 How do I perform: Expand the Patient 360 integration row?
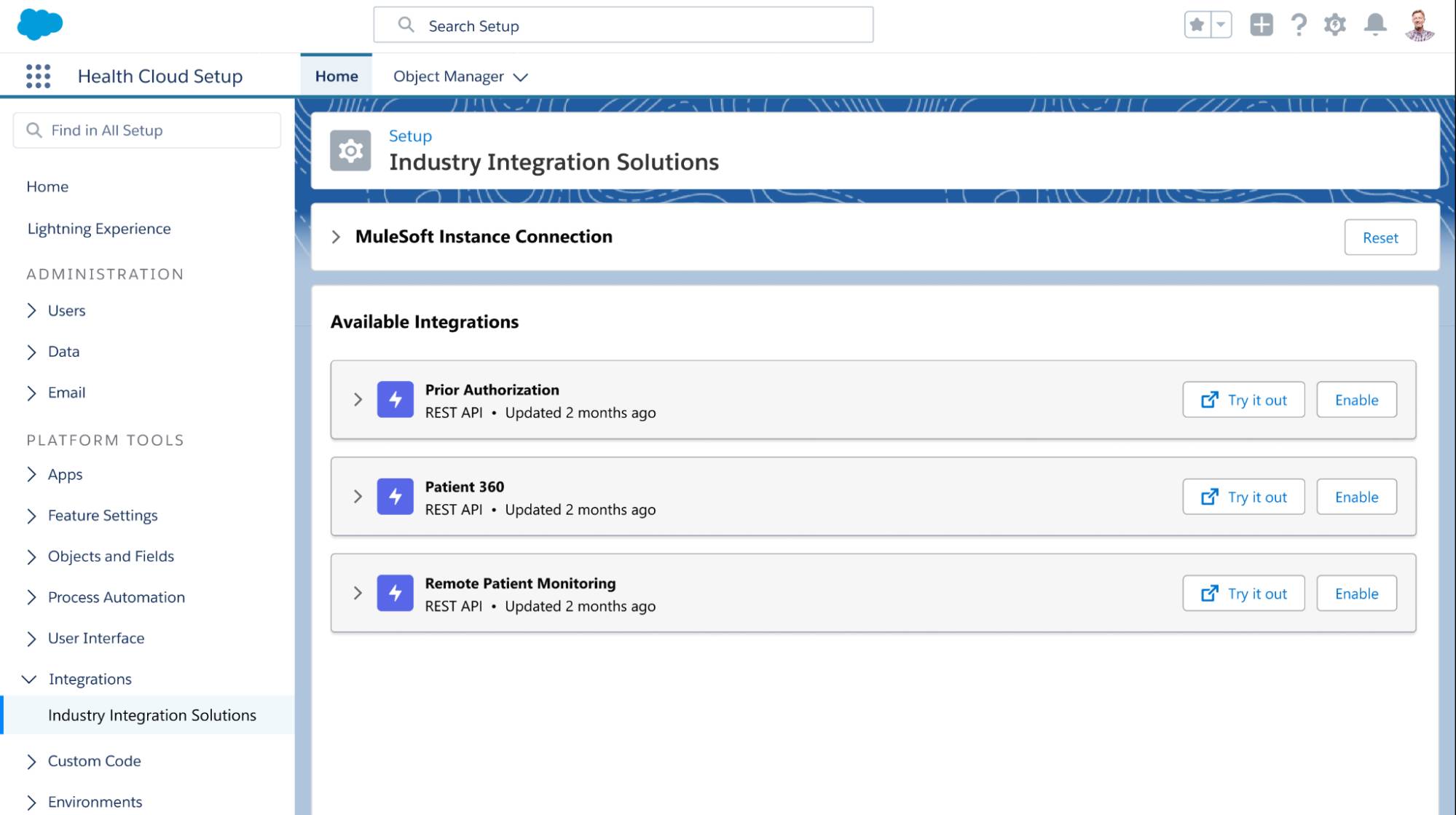click(x=357, y=496)
